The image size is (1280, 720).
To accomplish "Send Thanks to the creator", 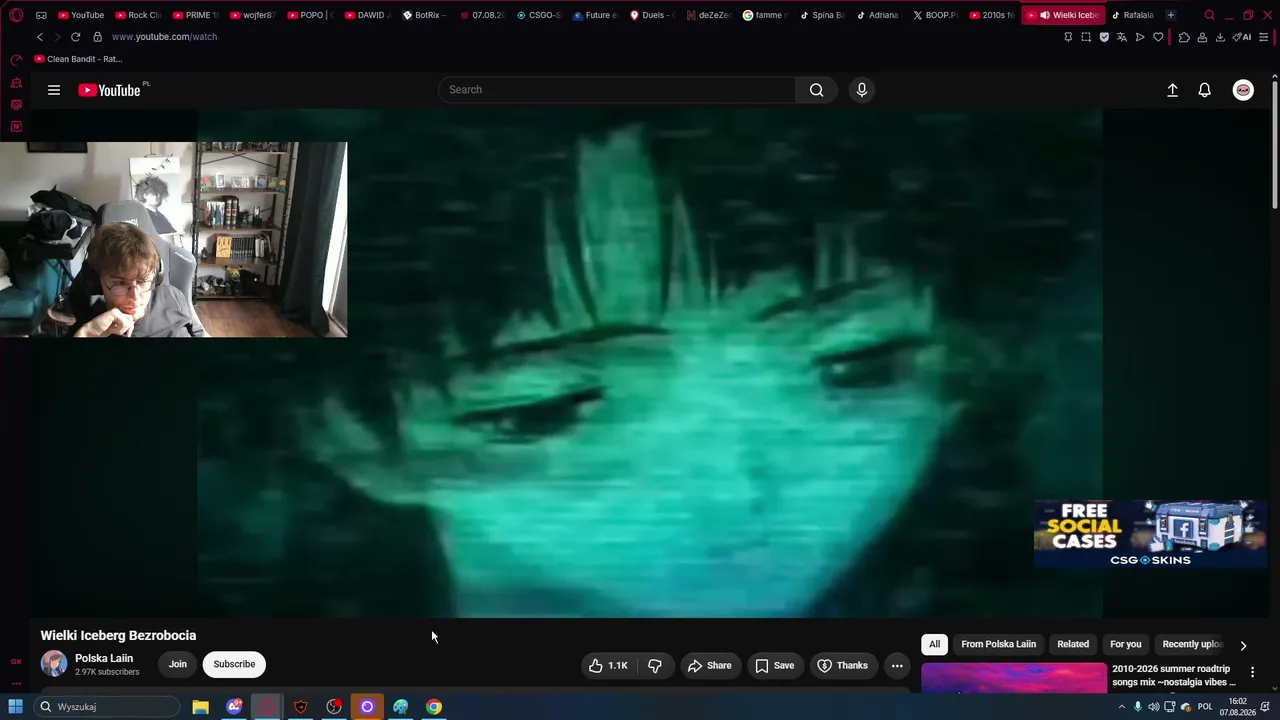I will tap(842, 665).
